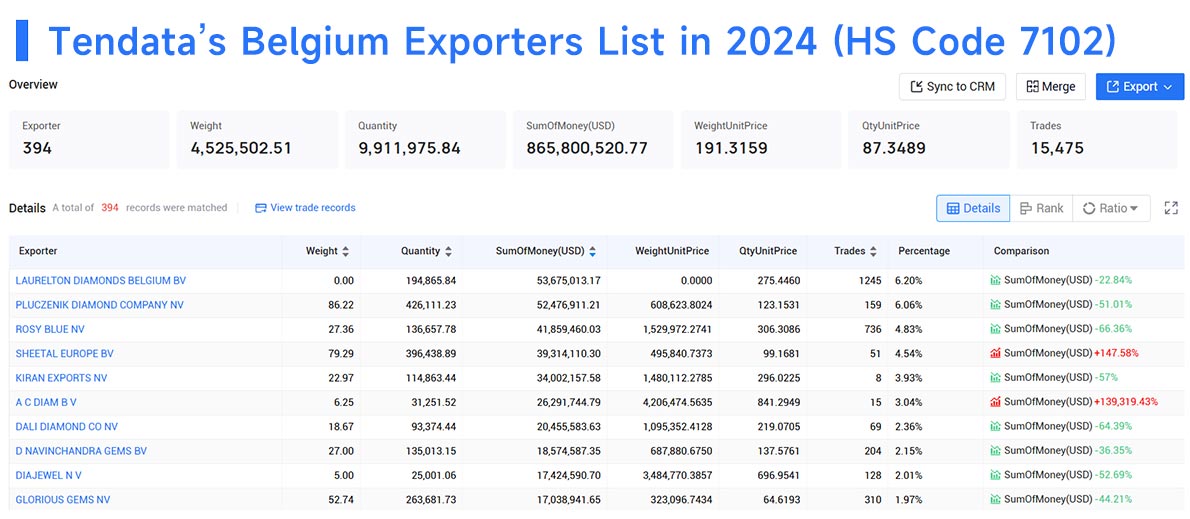
Task: Switch to the Rank view tab
Action: pyautogui.click(x=1040, y=208)
